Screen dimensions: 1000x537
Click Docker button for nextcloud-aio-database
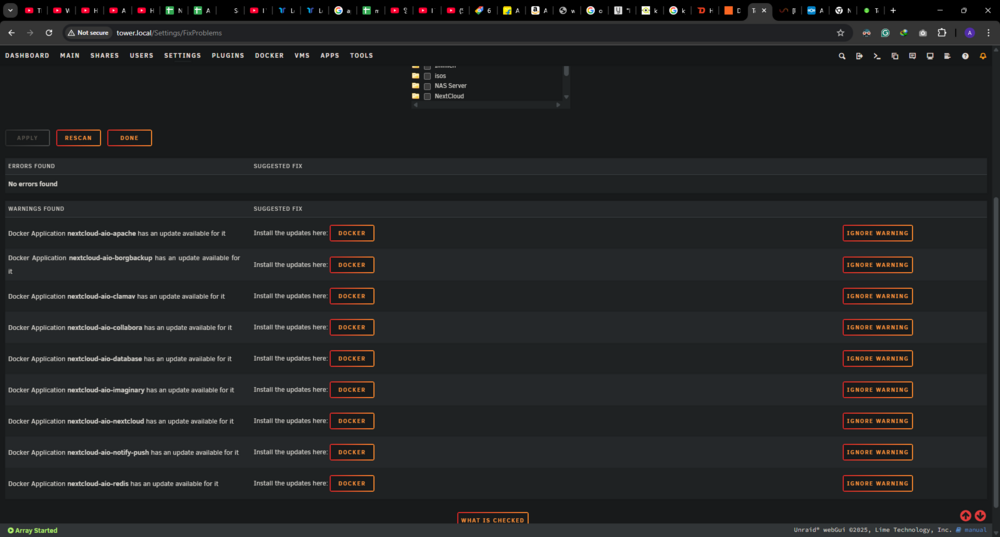tap(352, 358)
